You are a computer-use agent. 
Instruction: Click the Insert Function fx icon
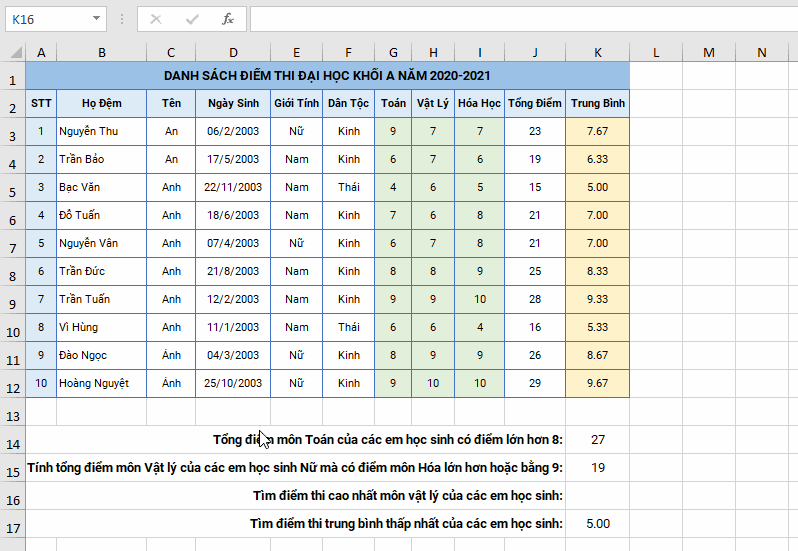[227, 18]
